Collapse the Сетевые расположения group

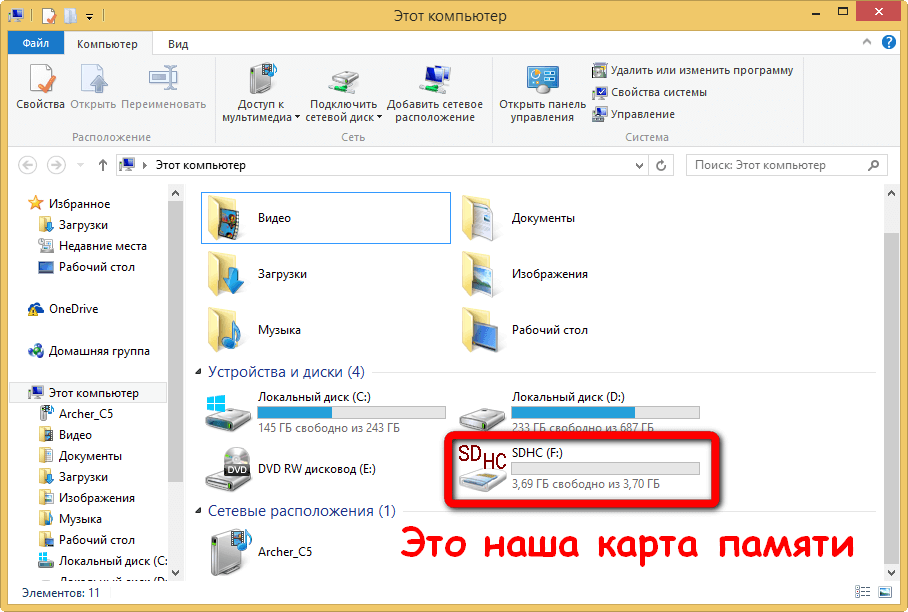(199, 511)
